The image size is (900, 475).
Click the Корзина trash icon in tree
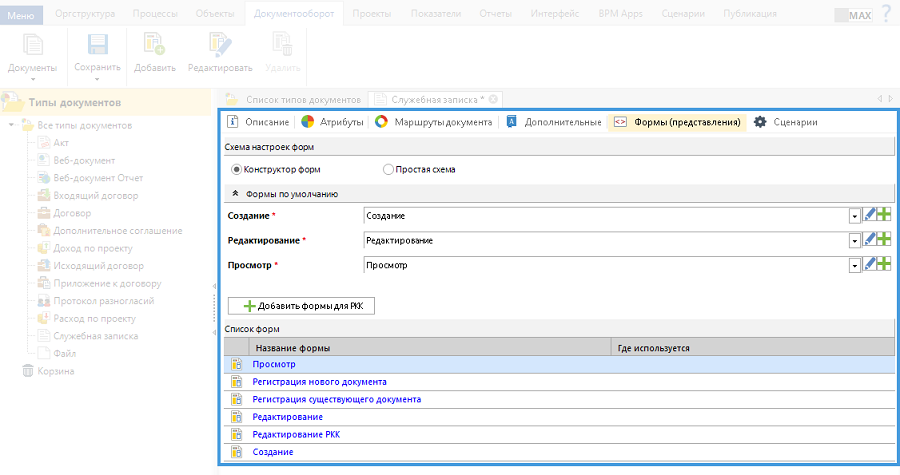(28, 371)
